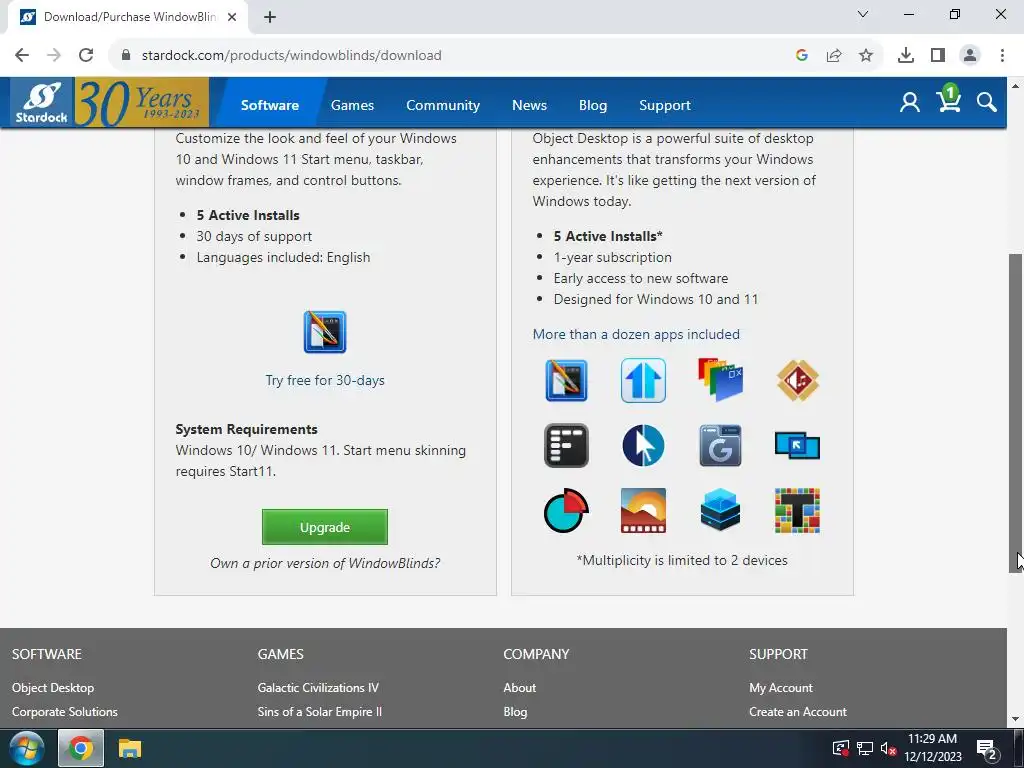The width and height of the screenshot is (1024, 768).
Task: Open the Blog nav item
Action: [x=593, y=105]
